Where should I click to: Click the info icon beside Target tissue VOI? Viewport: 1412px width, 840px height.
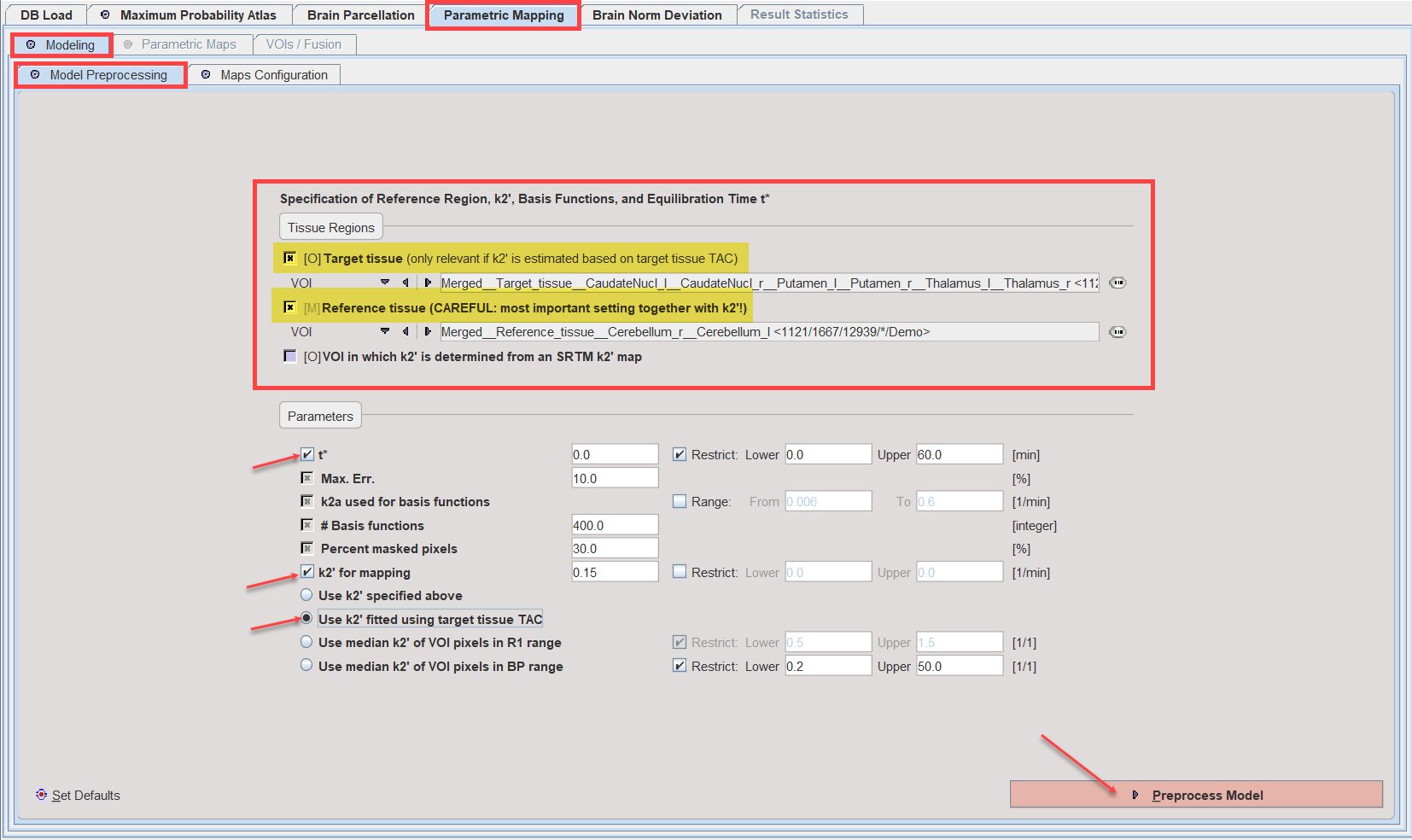click(x=1117, y=283)
